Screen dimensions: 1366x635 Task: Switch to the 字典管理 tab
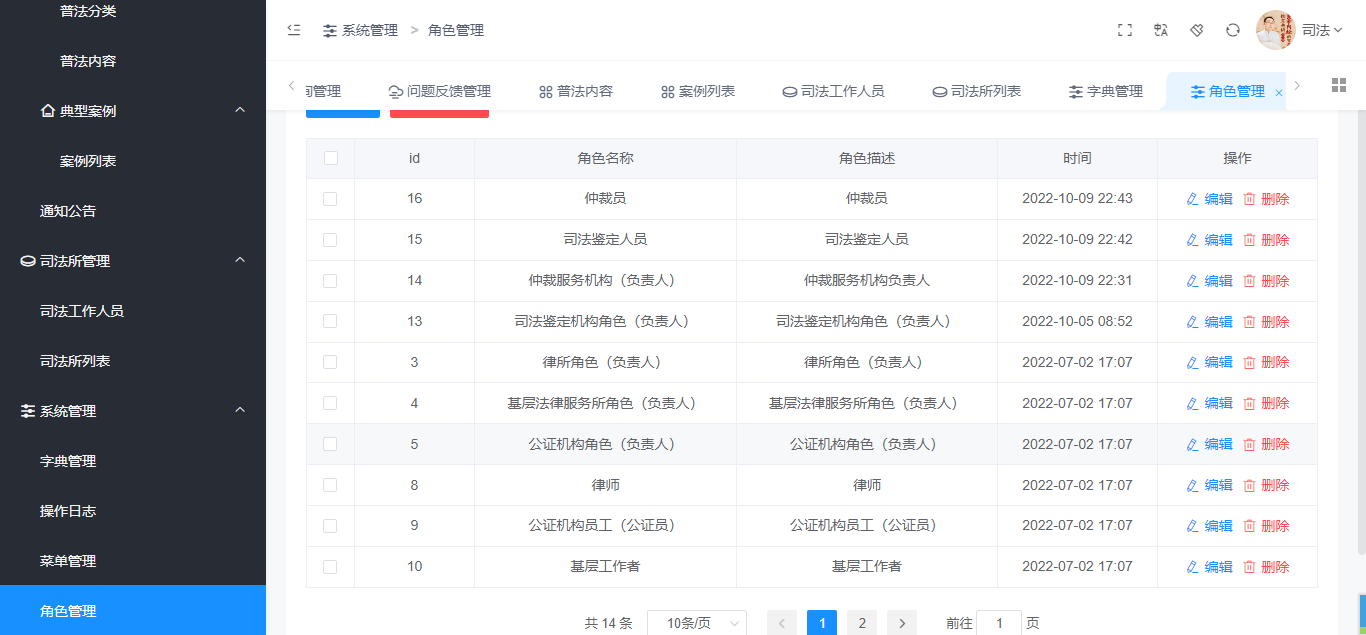click(1105, 91)
